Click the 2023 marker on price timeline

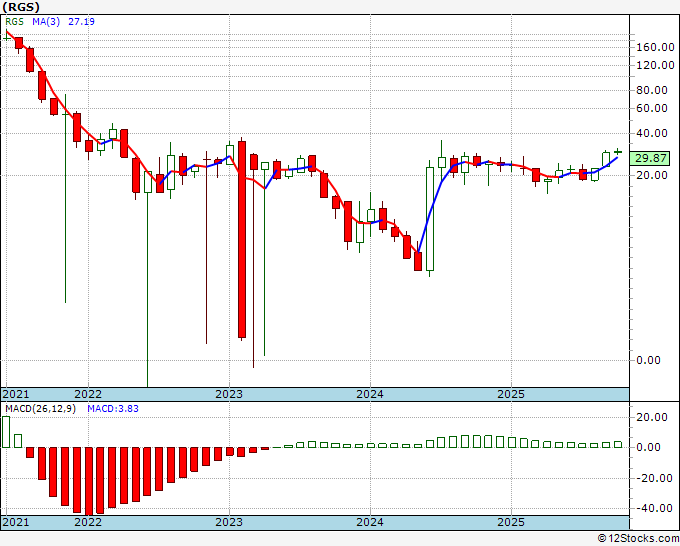tap(229, 394)
